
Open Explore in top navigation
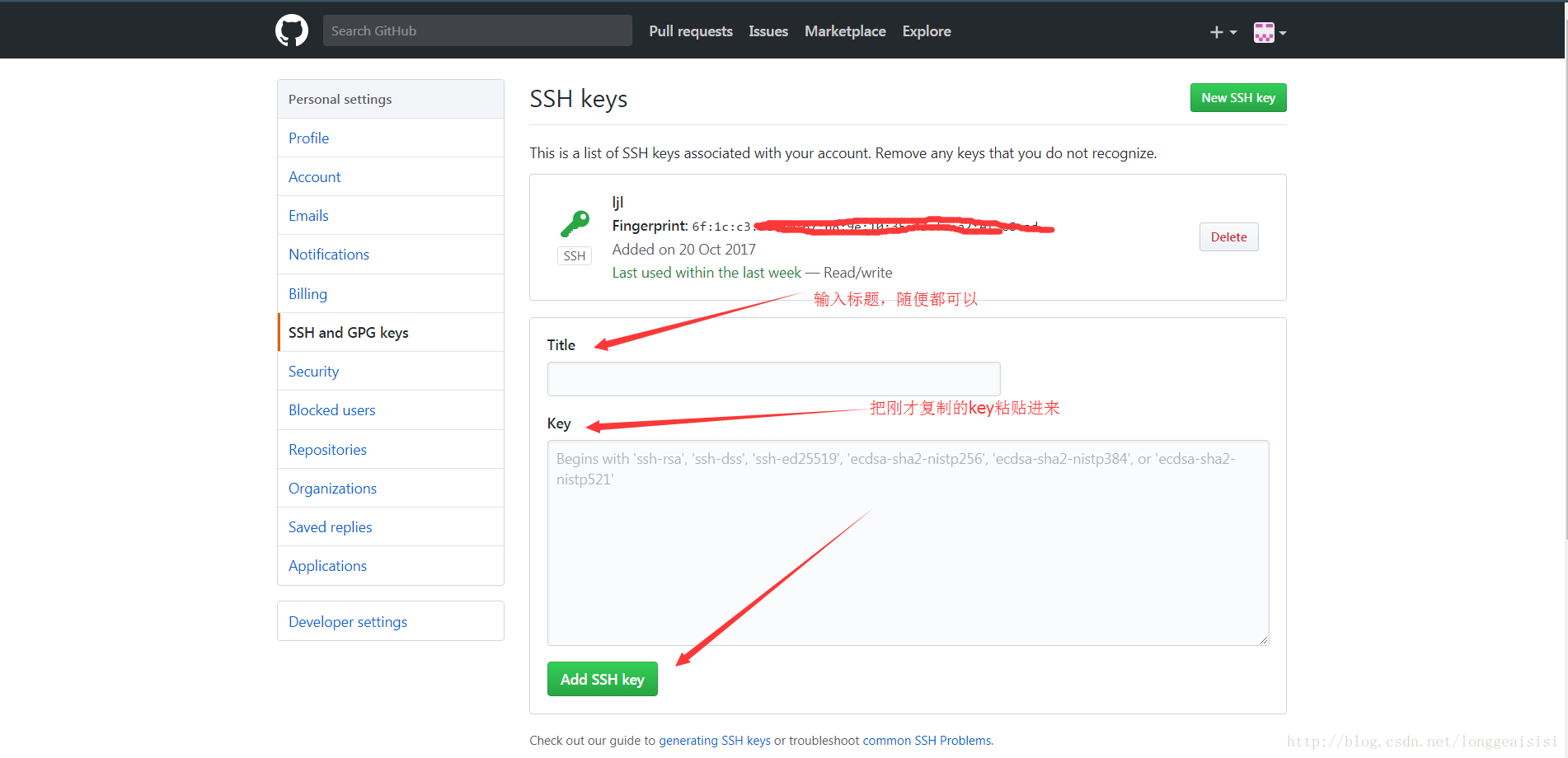(x=927, y=31)
